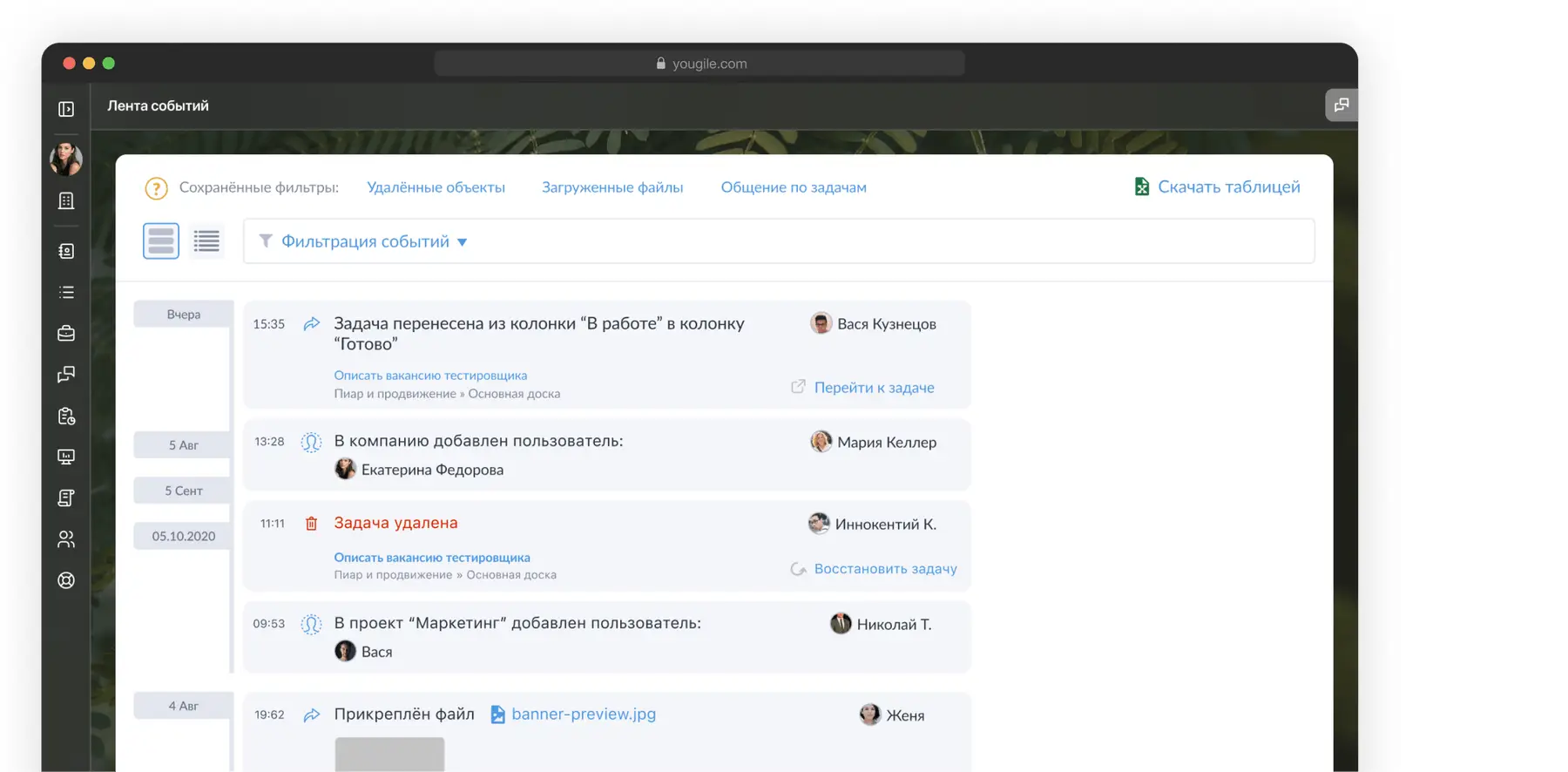Click the Перейти к задаче link
This screenshot has height=772, width=1568.
[873, 388]
